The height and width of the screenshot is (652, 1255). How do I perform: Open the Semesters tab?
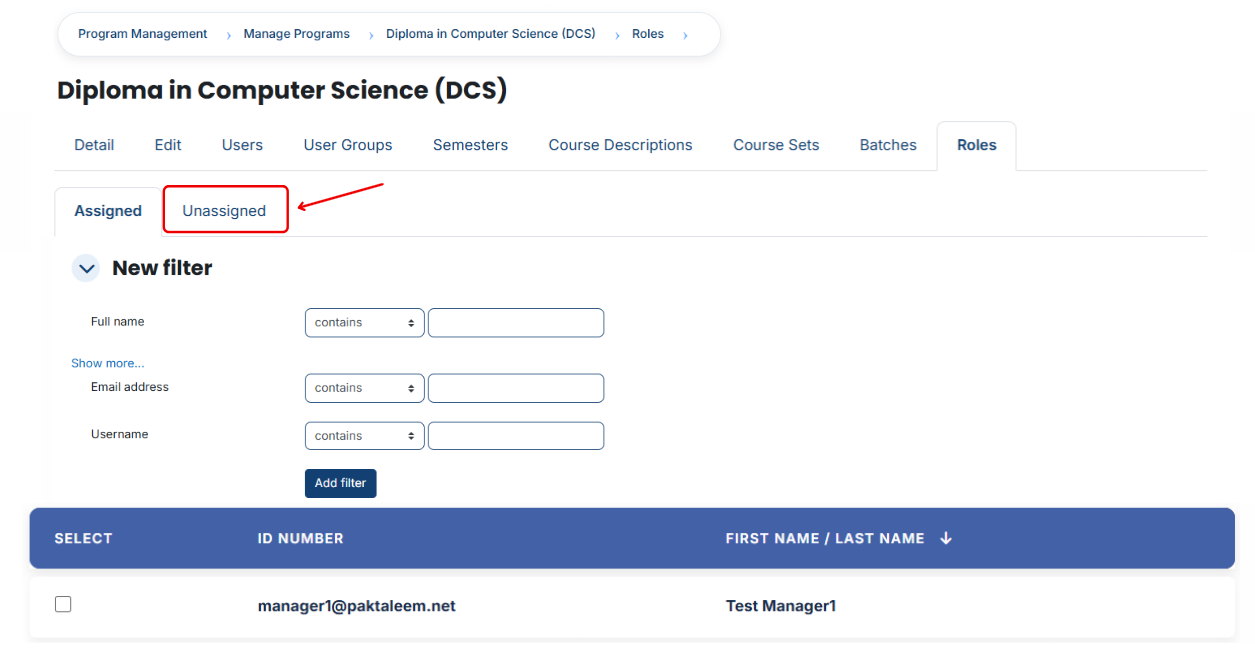[470, 145]
